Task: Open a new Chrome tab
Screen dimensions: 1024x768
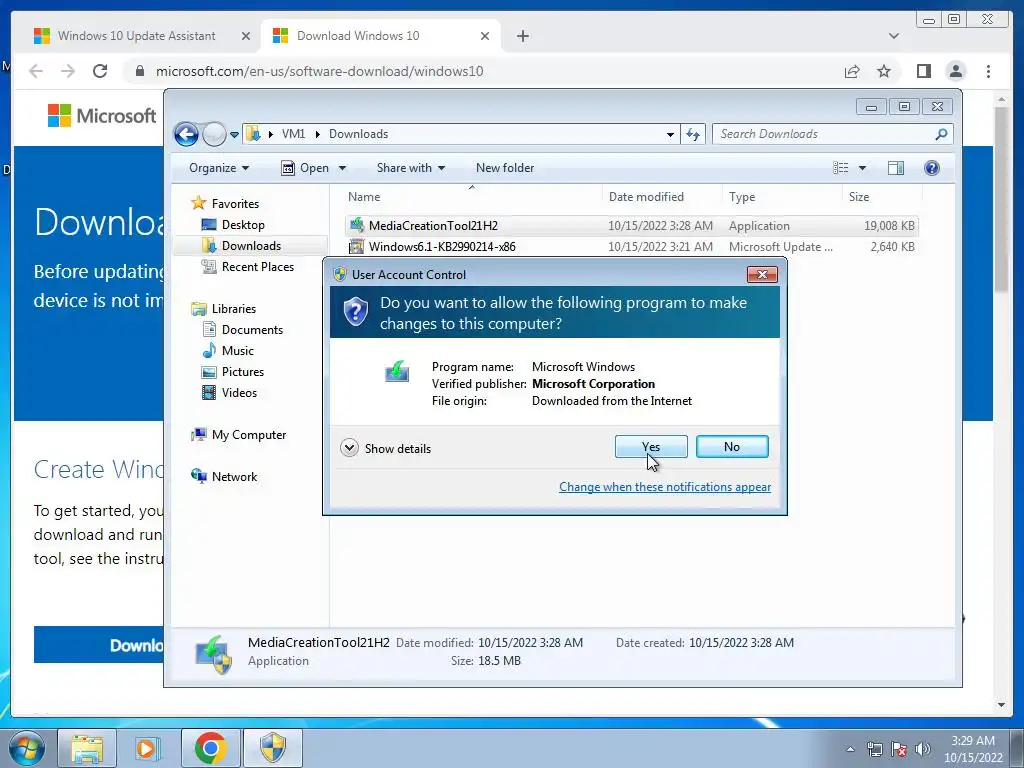Action: click(x=523, y=36)
